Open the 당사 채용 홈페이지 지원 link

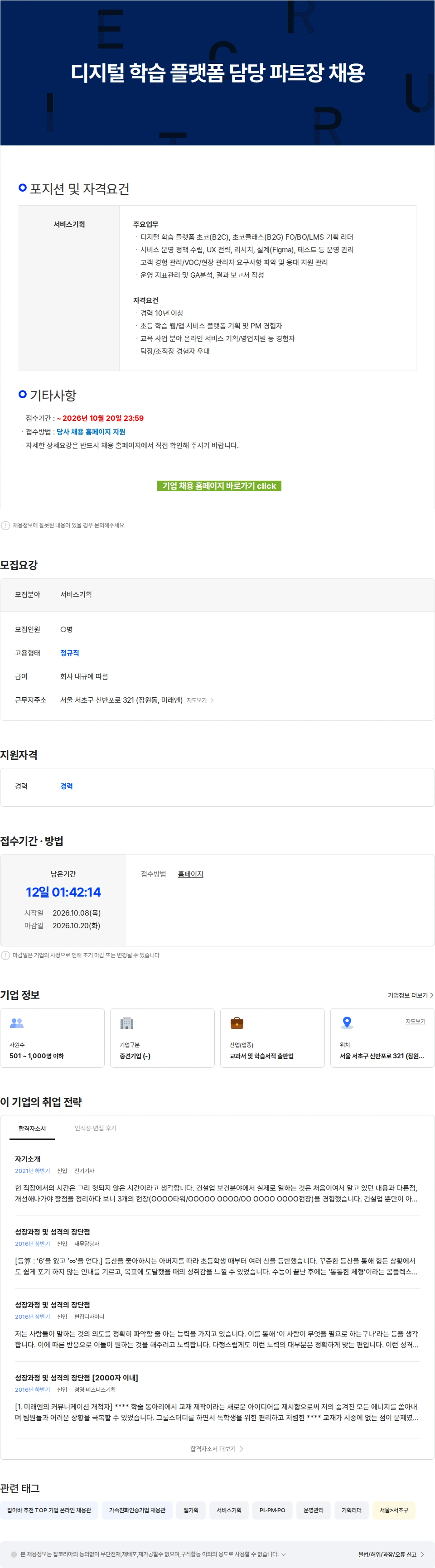[91, 432]
